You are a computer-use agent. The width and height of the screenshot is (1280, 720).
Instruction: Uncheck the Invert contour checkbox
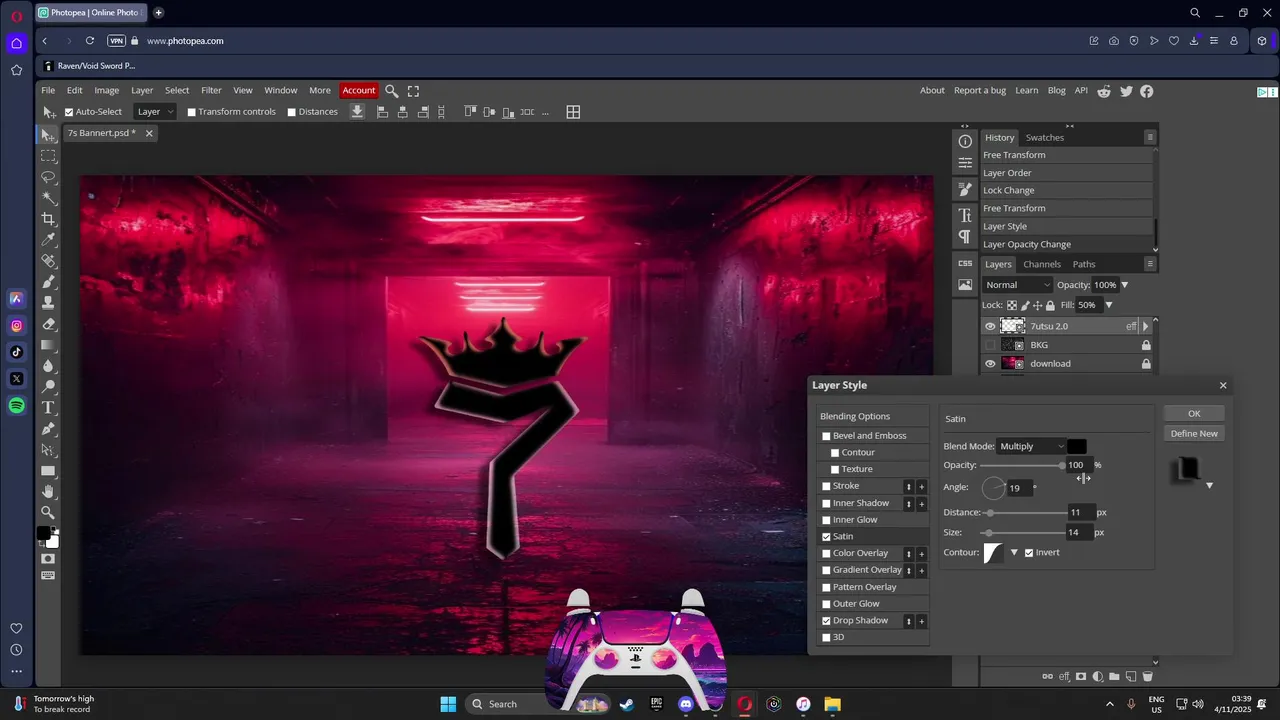click(1029, 553)
